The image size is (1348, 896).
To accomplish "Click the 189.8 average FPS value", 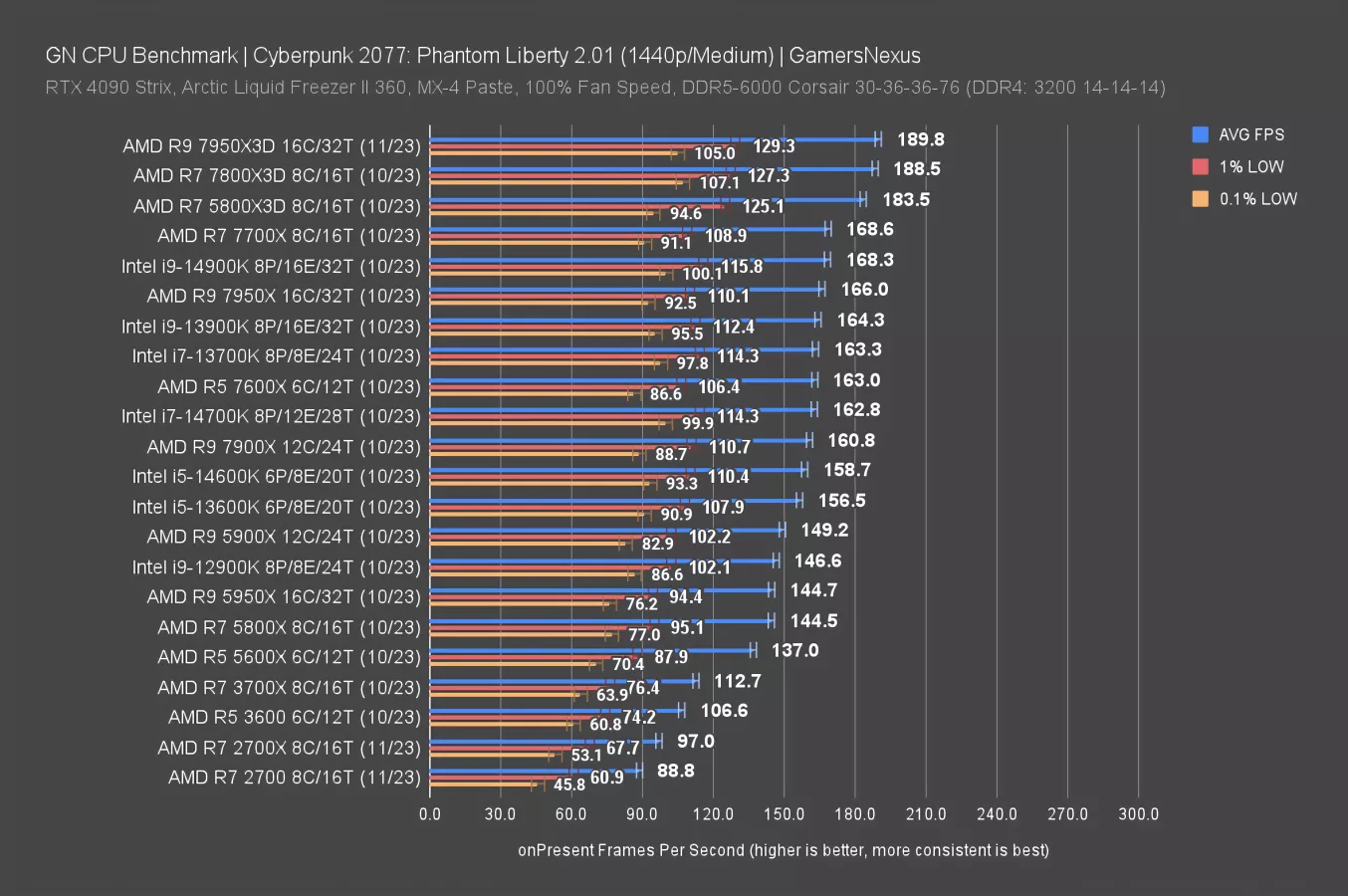I will (x=920, y=139).
